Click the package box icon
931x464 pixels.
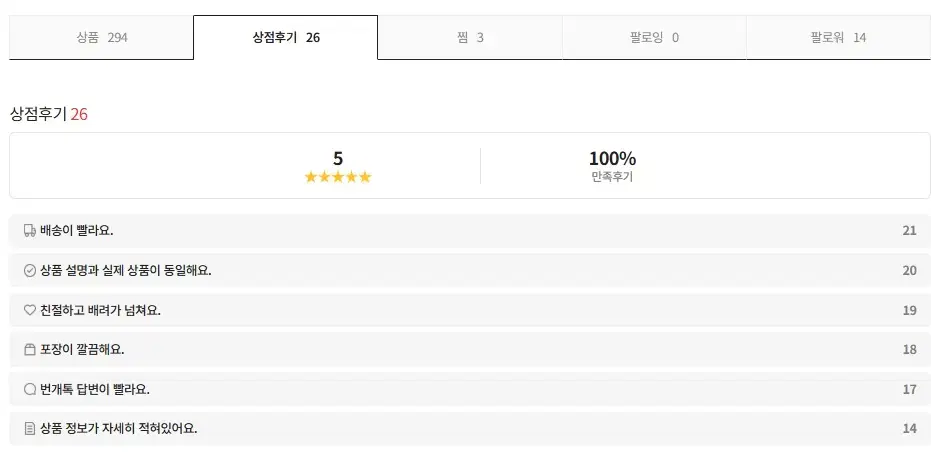(x=29, y=350)
